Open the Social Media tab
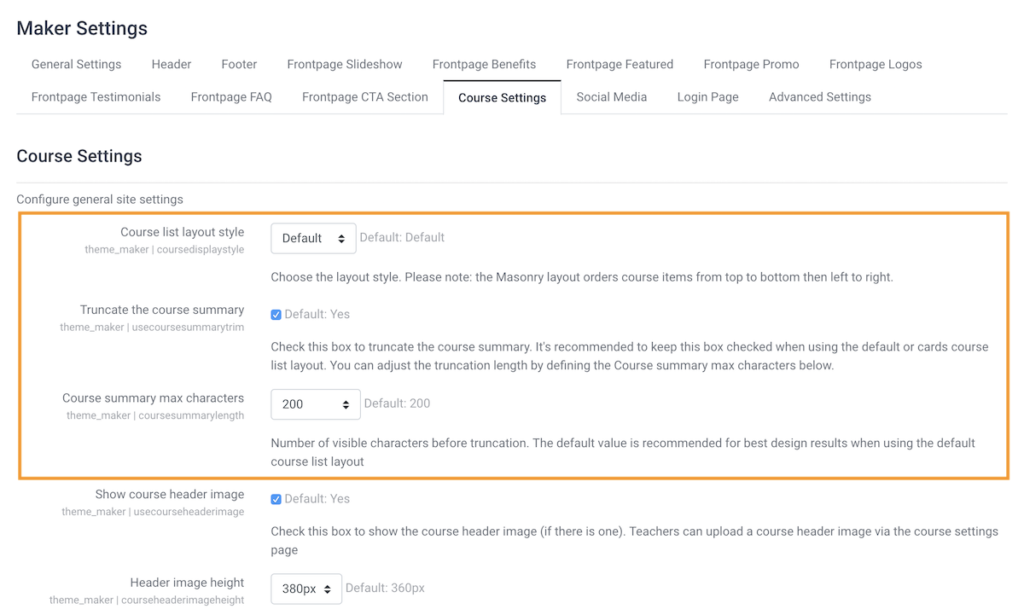 click(x=611, y=97)
